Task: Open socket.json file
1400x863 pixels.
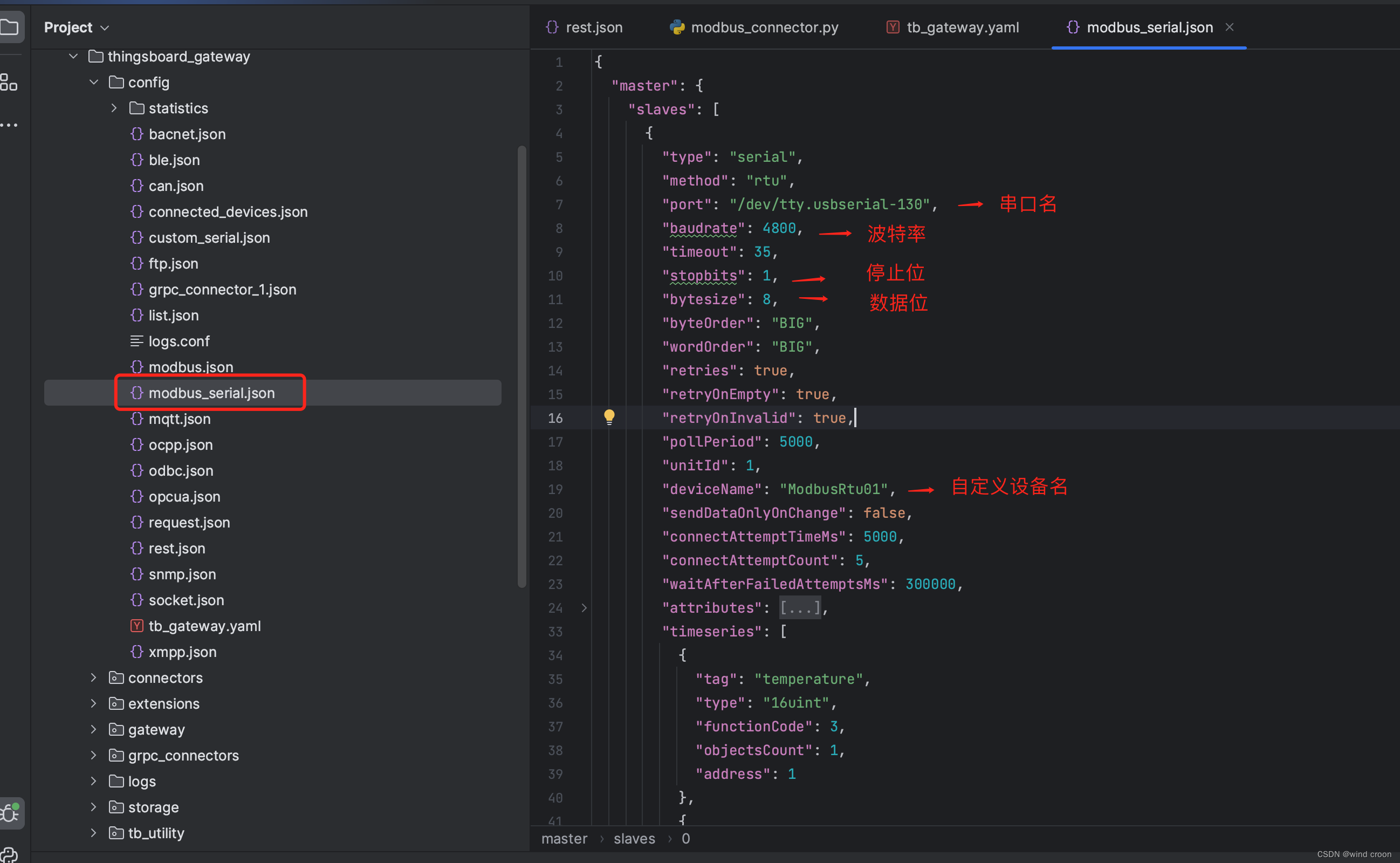Action: coord(186,600)
